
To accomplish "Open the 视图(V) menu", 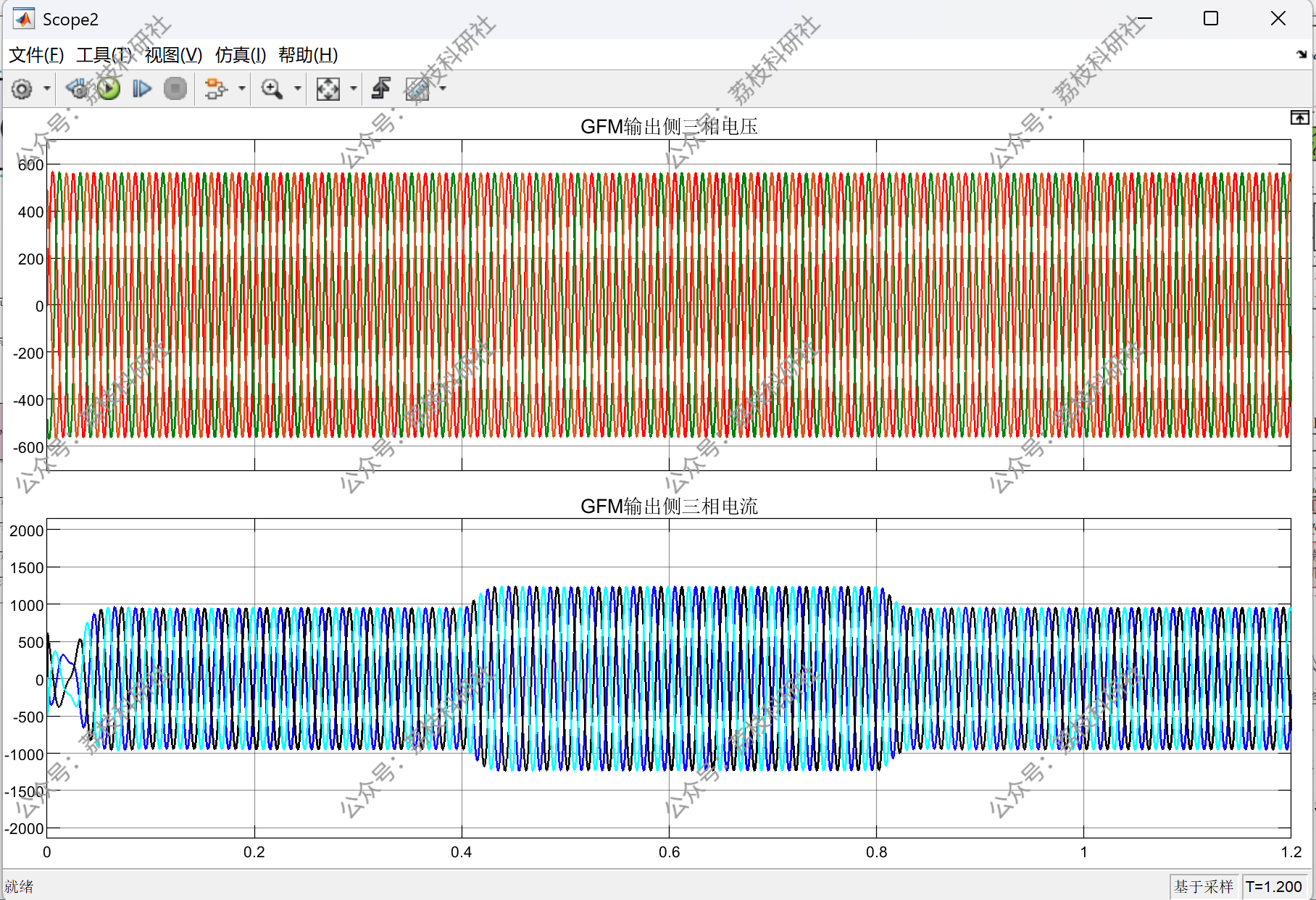I will tap(173, 55).
